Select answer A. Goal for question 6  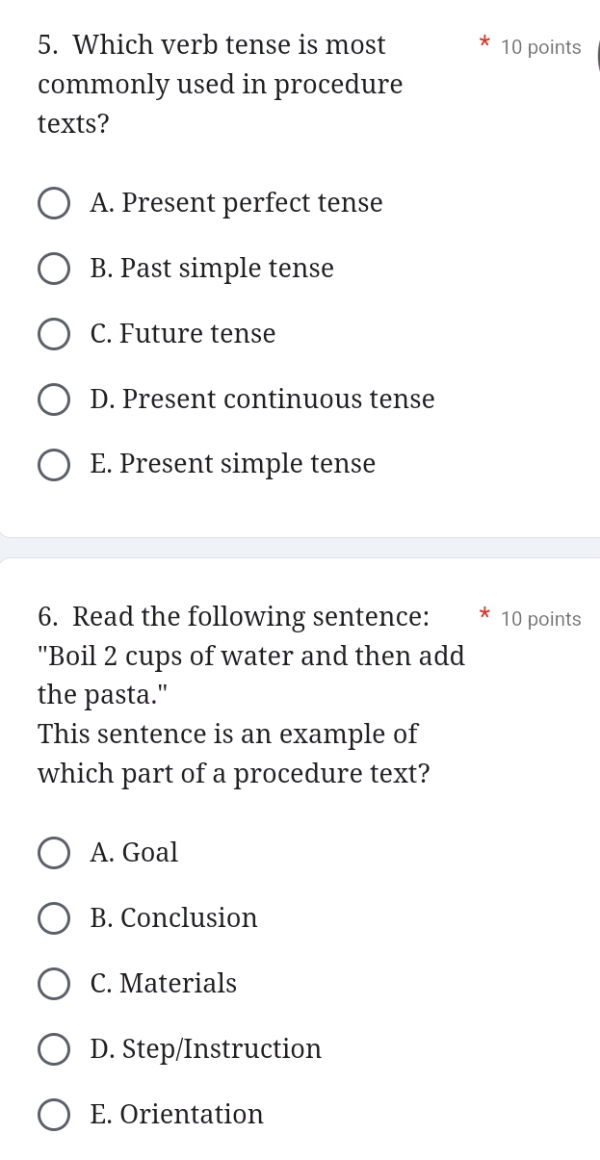55,853
